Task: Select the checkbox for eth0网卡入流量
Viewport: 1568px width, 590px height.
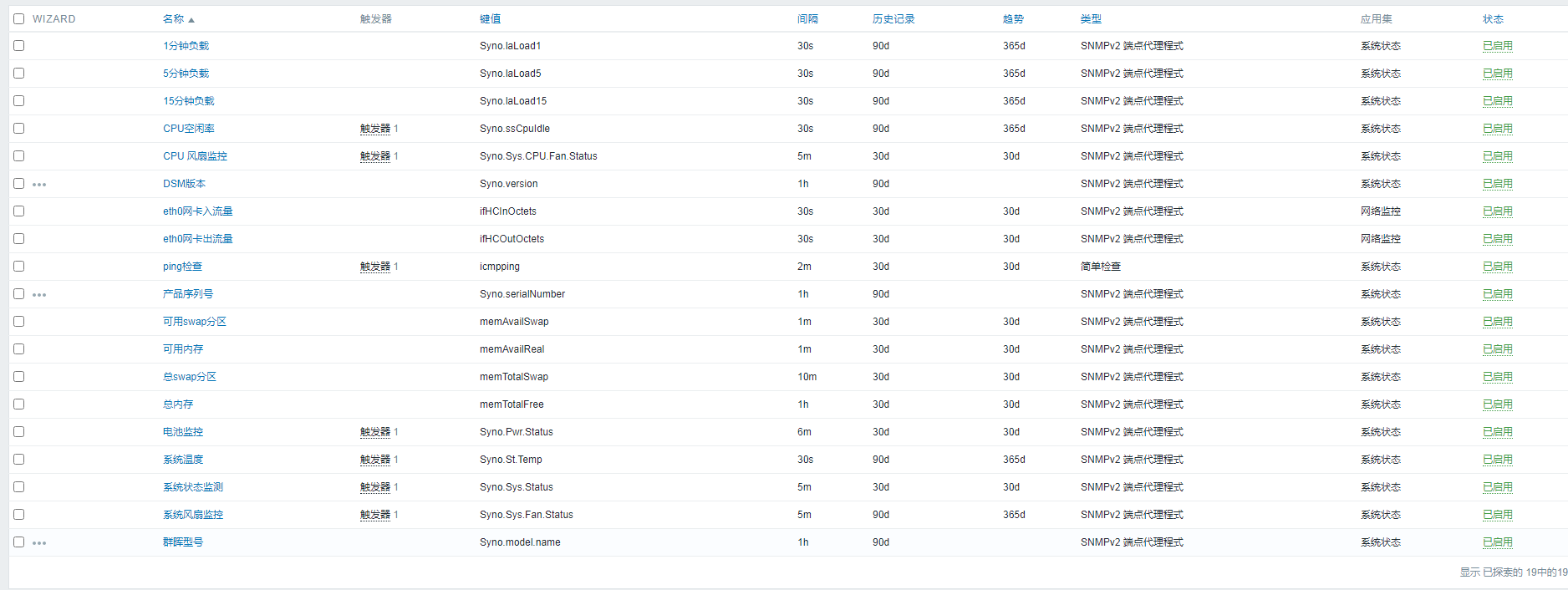Action: click(18, 211)
